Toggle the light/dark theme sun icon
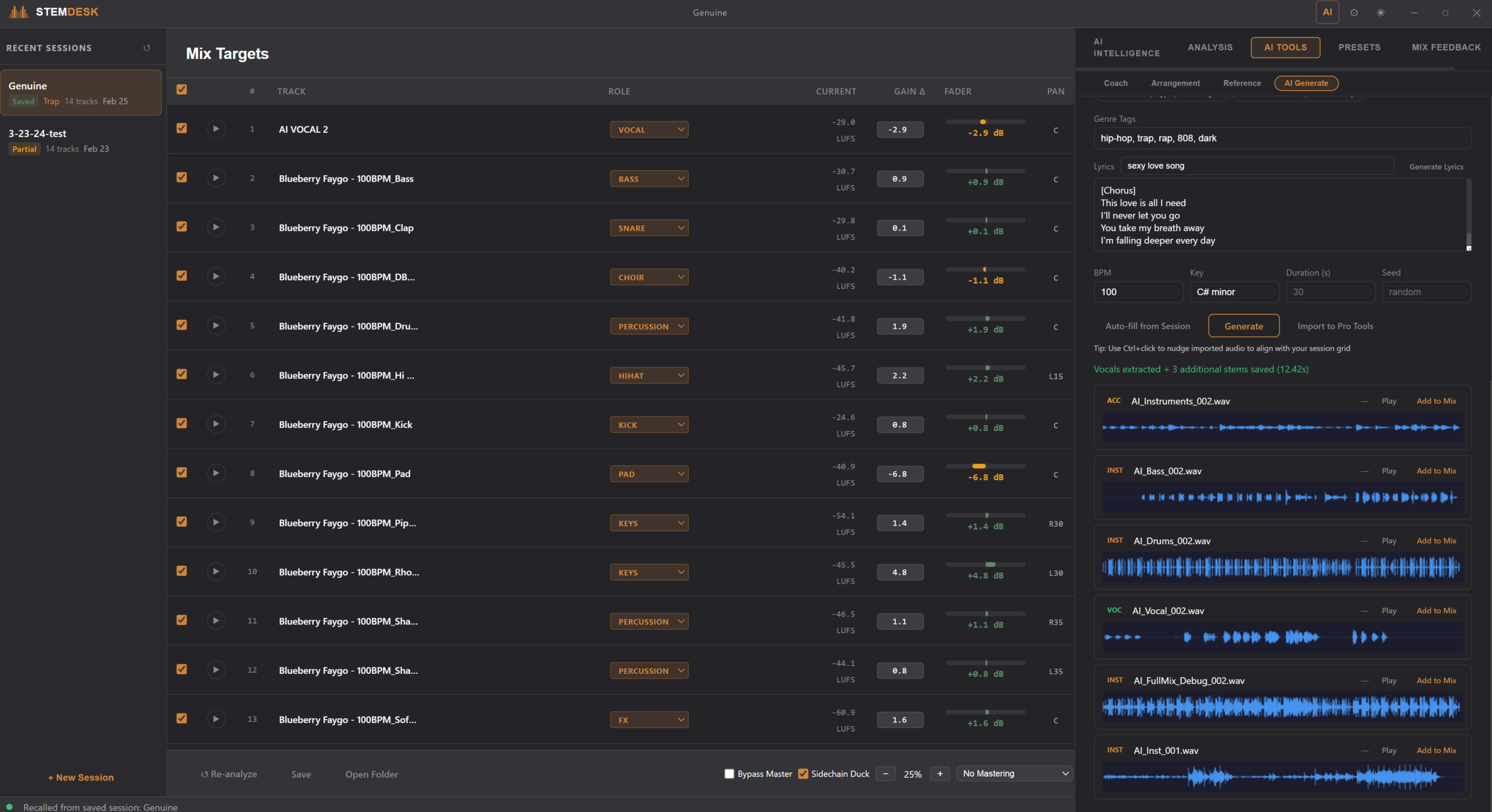Viewport: 1492px width, 812px height. 1381,12
